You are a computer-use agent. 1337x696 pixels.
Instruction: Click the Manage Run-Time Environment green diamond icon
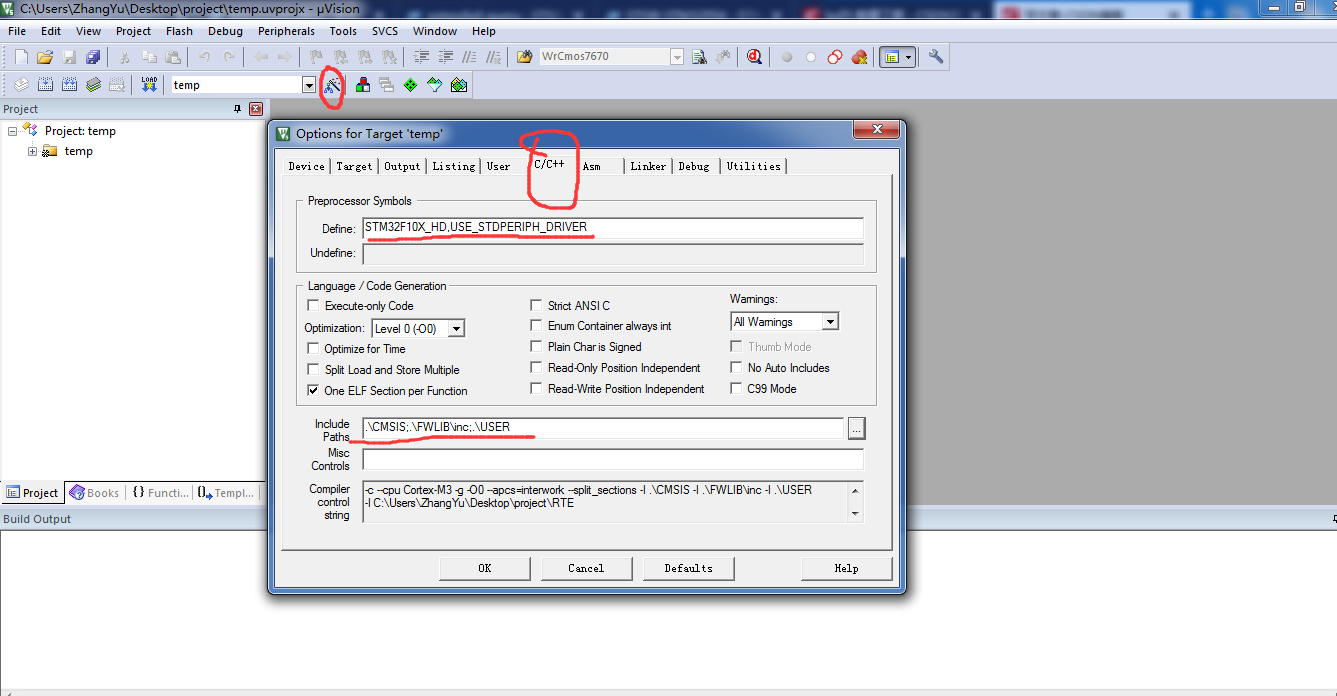[x=411, y=85]
